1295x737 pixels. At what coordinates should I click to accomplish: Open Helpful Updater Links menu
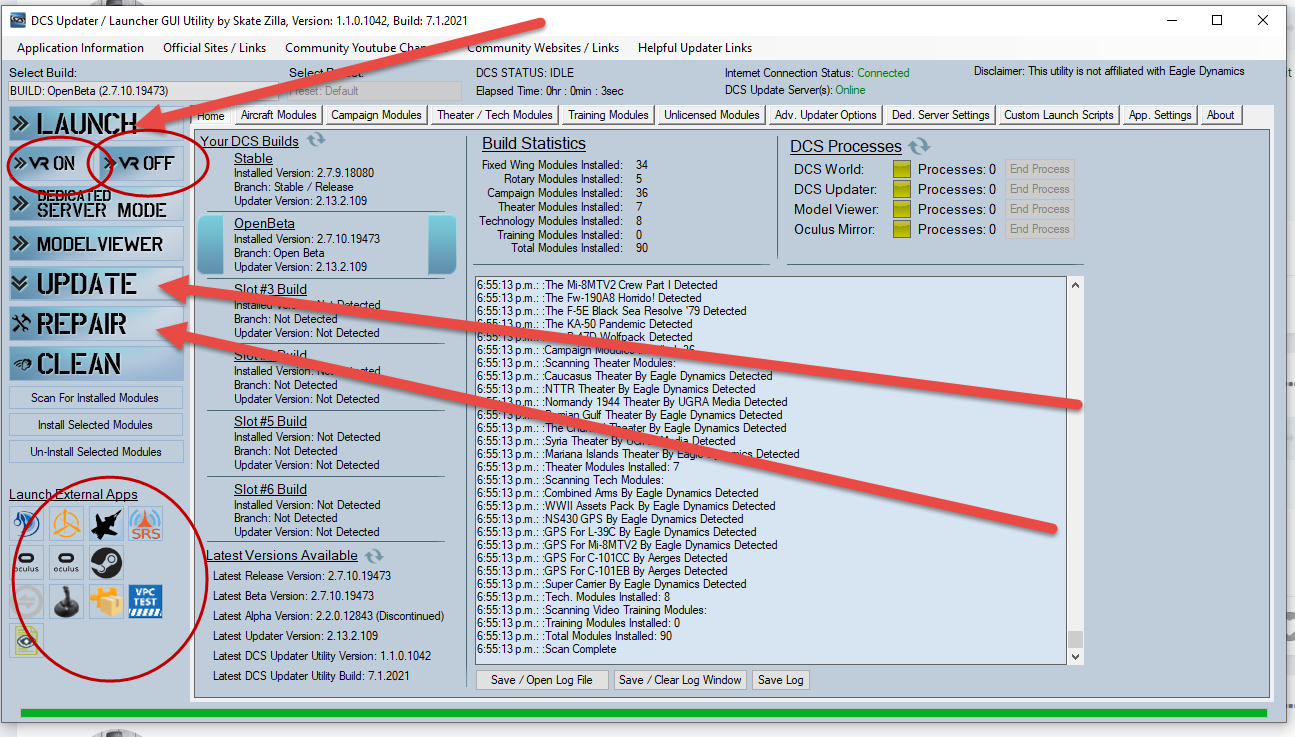pos(695,48)
